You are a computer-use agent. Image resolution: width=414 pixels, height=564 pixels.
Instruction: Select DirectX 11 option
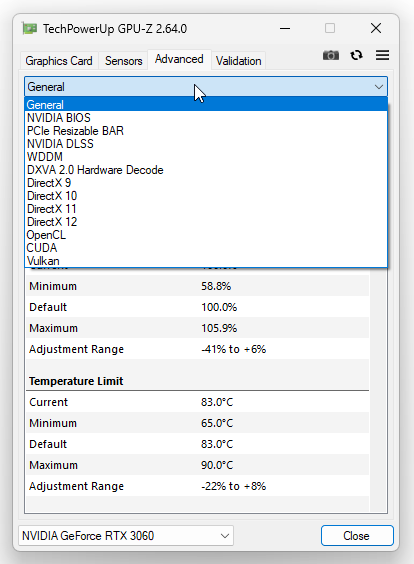pyautogui.click(x=206, y=209)
